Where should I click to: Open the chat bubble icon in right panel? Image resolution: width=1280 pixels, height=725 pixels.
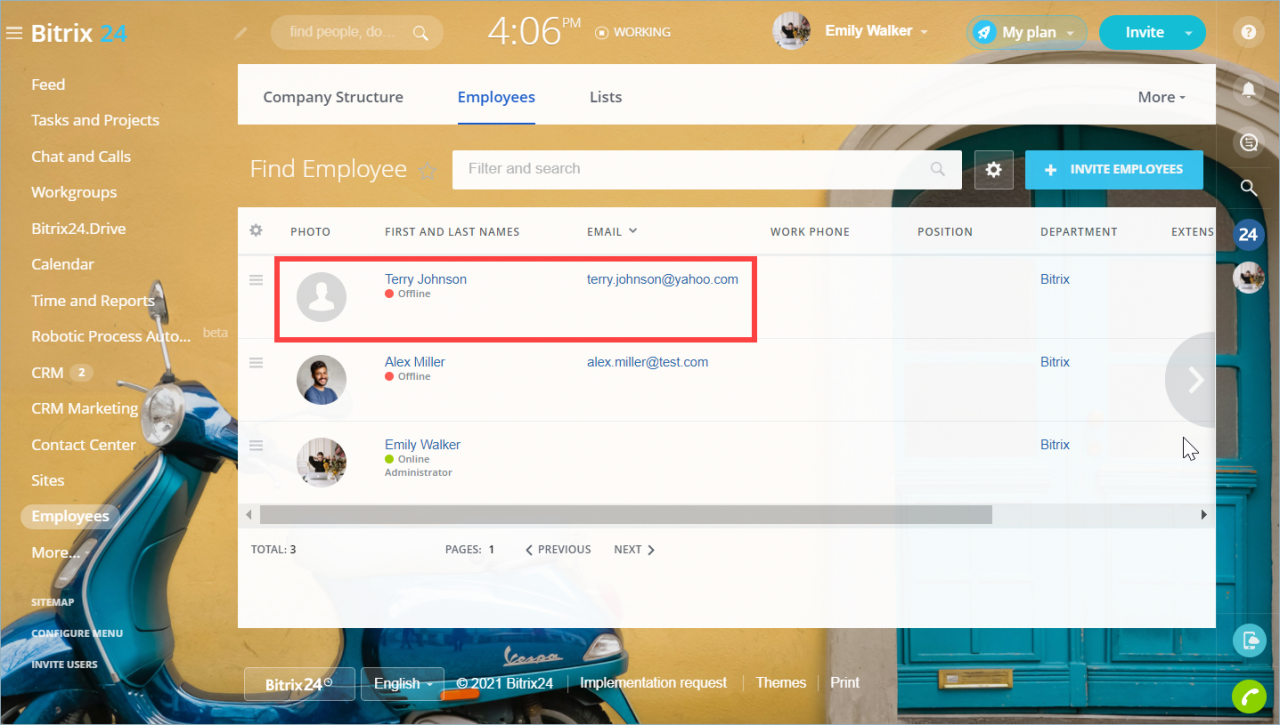click(x=1248, y=143)
